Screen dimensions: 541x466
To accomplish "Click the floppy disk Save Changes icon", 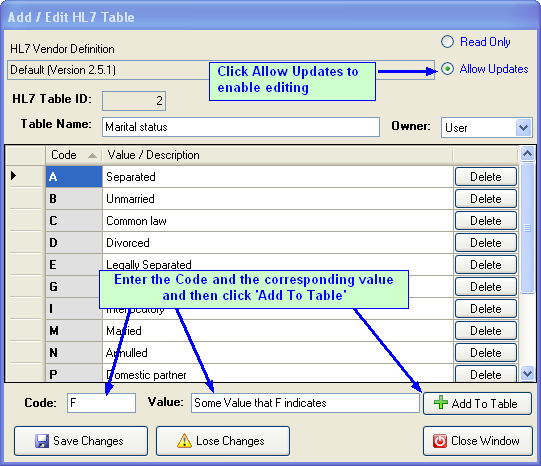I will coord(42,441).
